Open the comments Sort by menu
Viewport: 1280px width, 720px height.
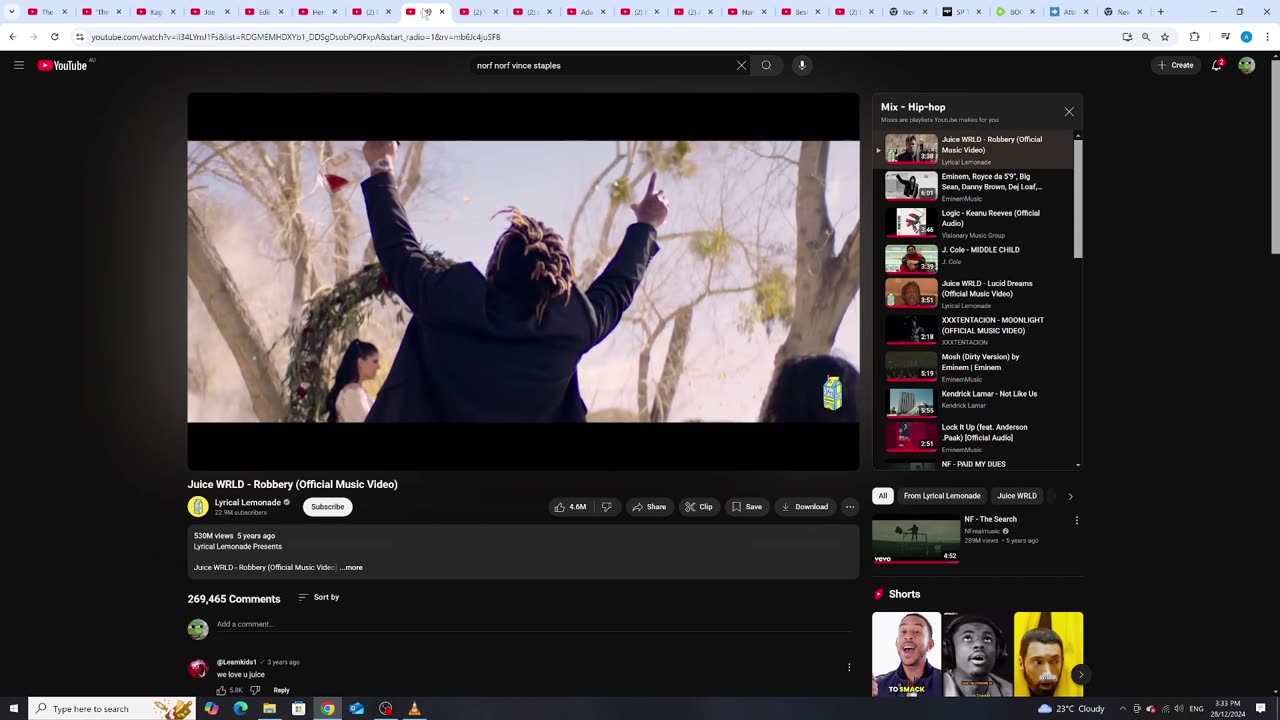coord(319,597)
